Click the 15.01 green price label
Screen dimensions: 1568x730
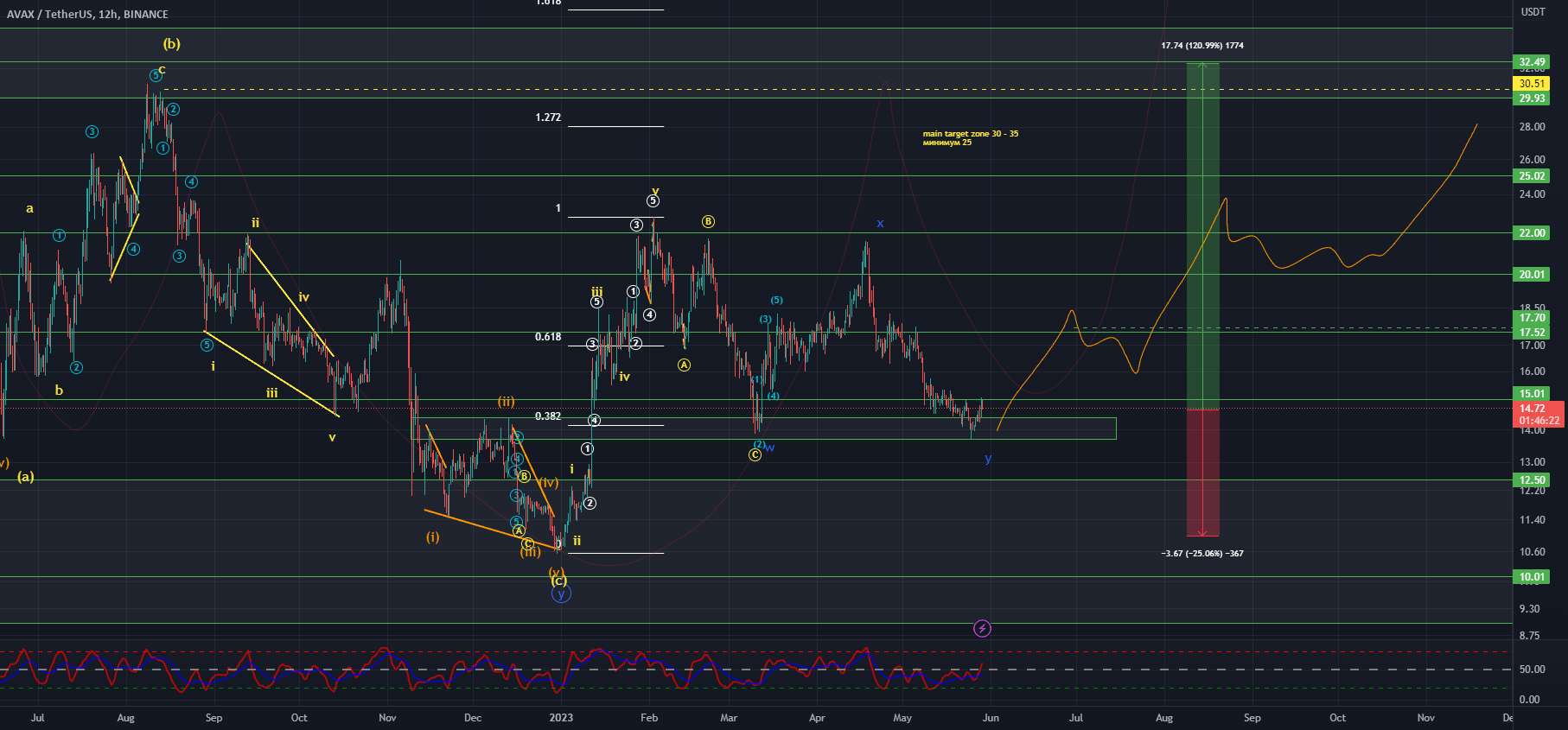(1532, 394)
